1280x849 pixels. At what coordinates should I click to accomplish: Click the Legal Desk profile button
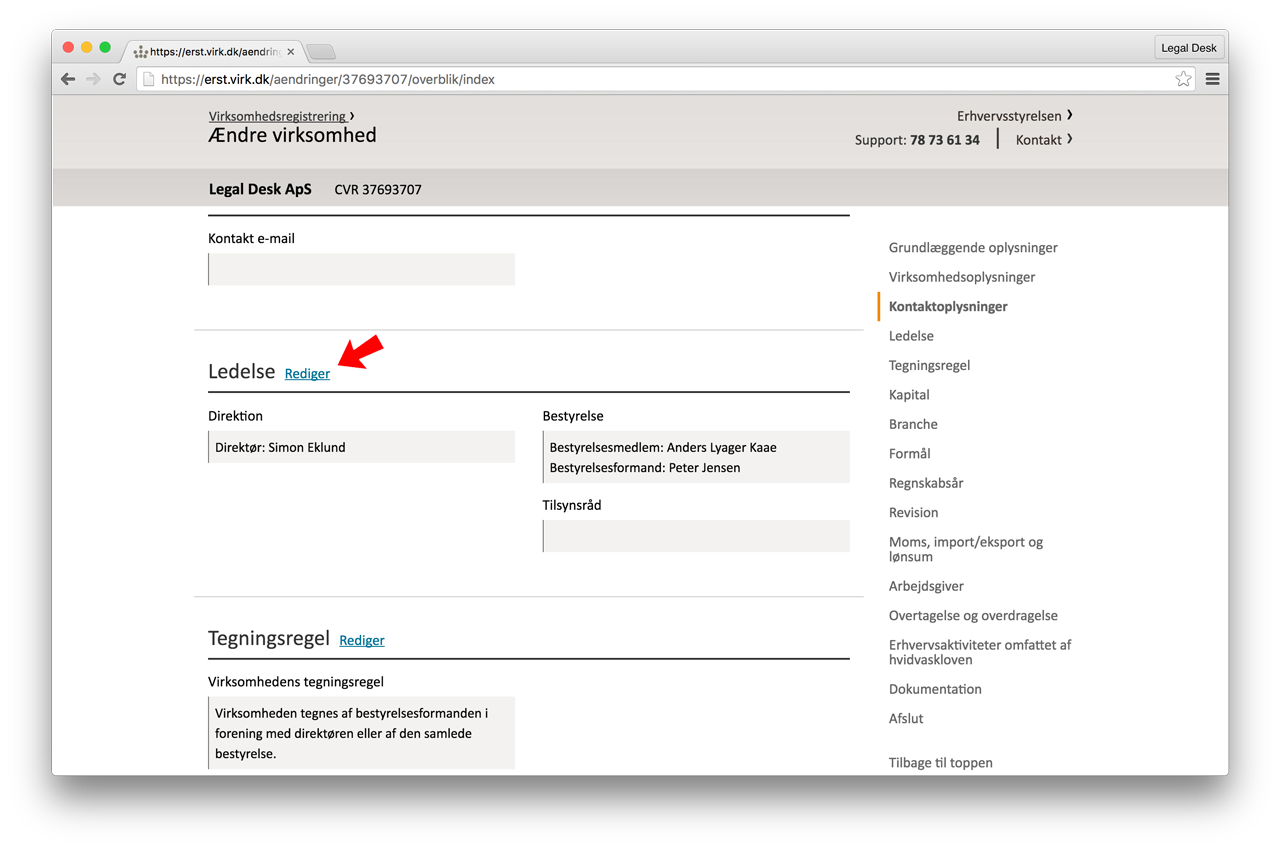(x=1189, y=48)
